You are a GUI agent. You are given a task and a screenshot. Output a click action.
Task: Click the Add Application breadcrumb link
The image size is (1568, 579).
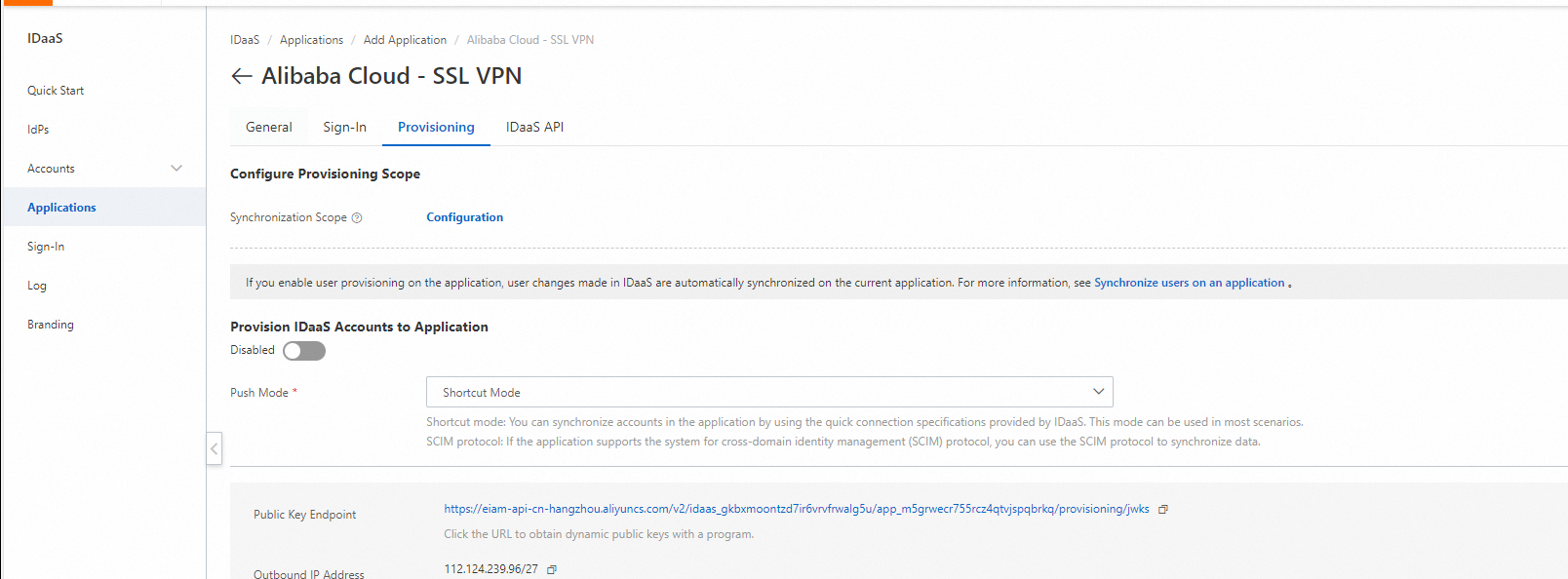tap(405, 40)
